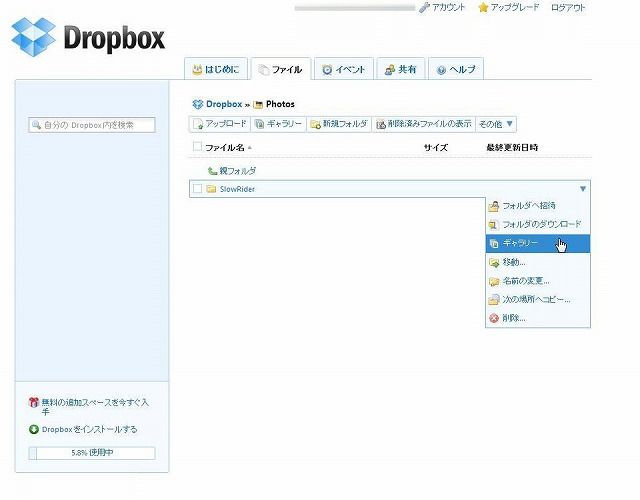Click the 削除済みファイルの表示 icon
640x500 pixels.
[381, 124]
